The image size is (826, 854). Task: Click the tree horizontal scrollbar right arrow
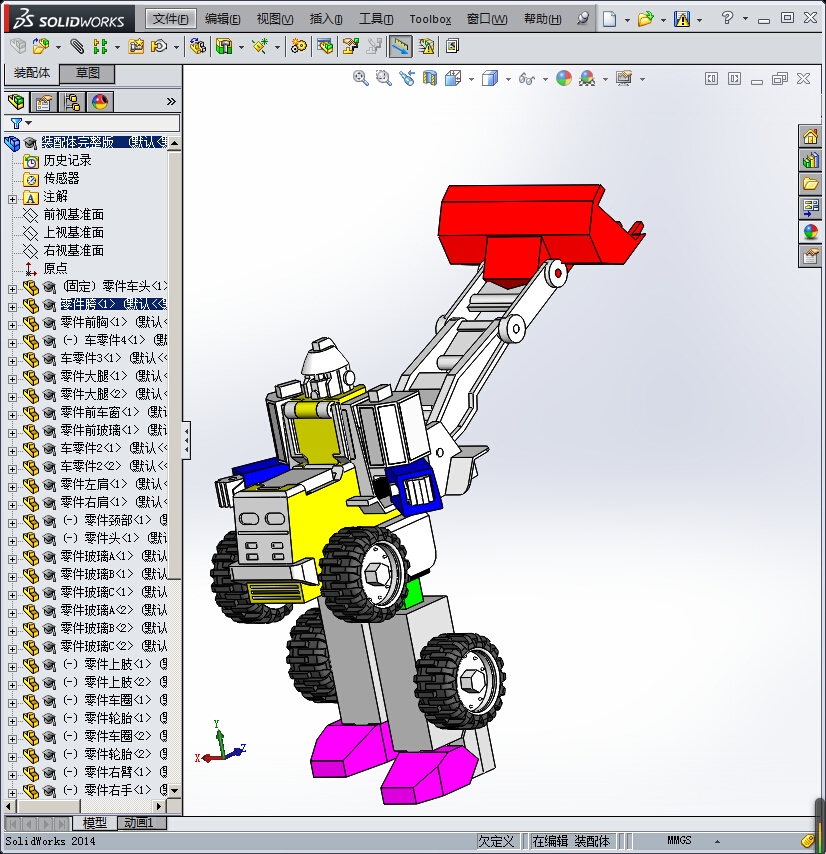(158, 806)
